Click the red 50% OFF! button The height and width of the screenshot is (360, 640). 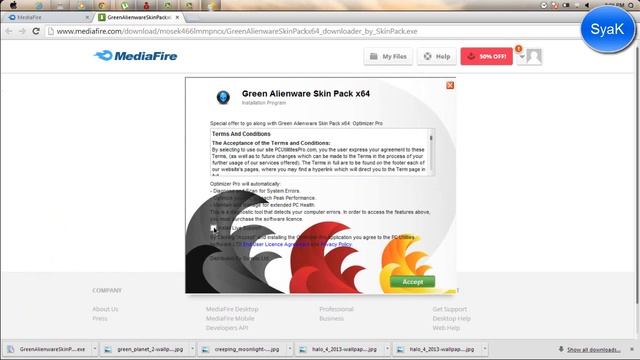click(487, 56)
